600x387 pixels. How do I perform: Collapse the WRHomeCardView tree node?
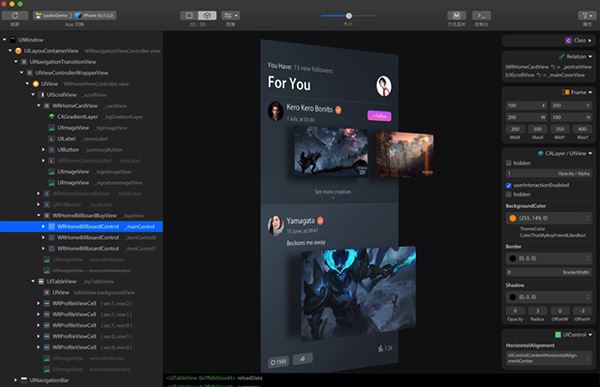[x=39, y=106]
